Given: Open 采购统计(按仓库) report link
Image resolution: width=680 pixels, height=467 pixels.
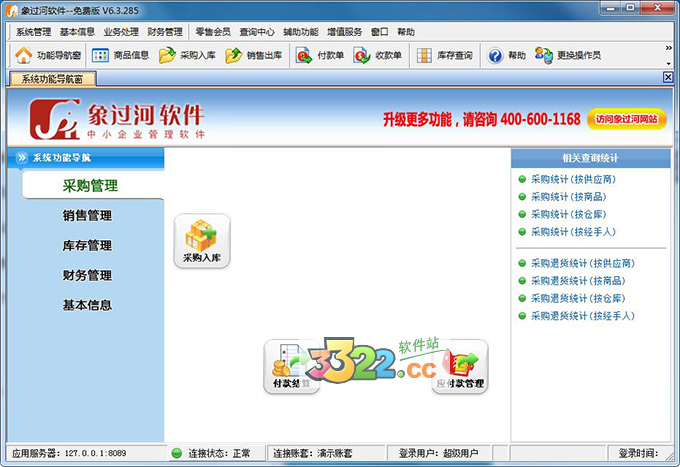Looking at the screenshot, I should pyautogui.click(x=568, y=214).
